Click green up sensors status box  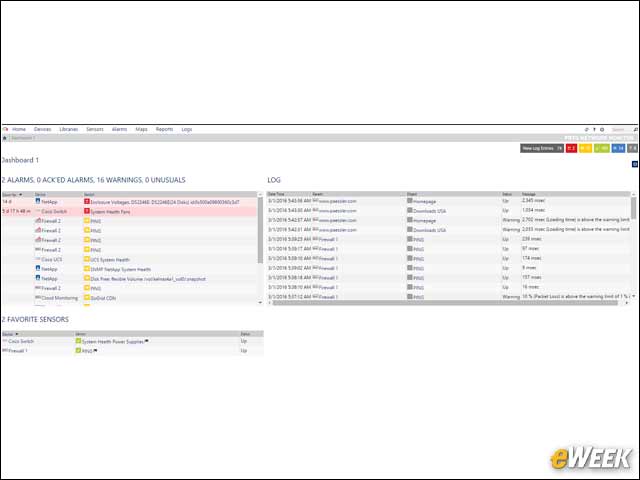(602, 148)
